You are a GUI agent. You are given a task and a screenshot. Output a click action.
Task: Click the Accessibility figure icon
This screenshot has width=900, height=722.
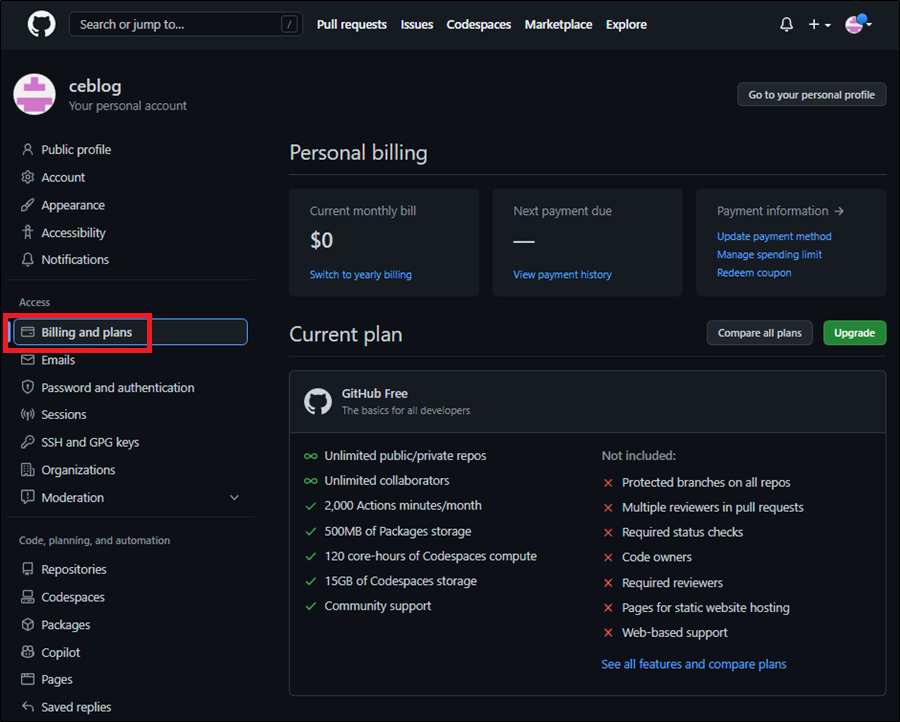[28, 232]
